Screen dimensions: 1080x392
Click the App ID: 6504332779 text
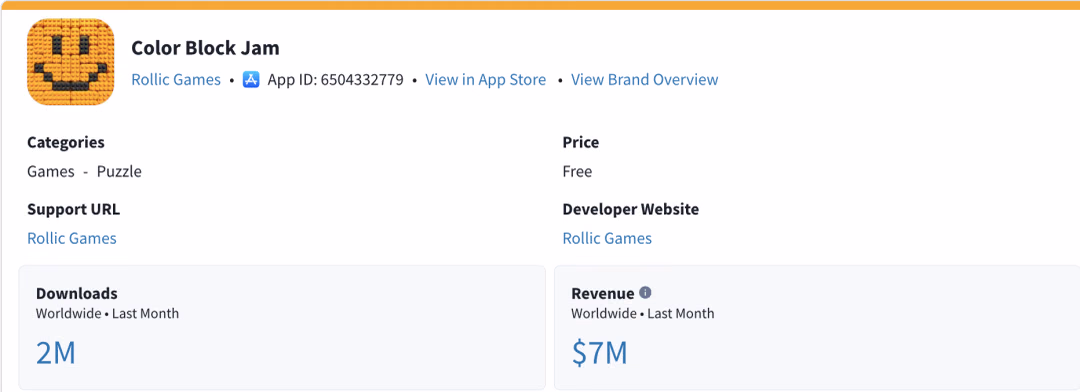pyautogui.click(x=335, y=80)
